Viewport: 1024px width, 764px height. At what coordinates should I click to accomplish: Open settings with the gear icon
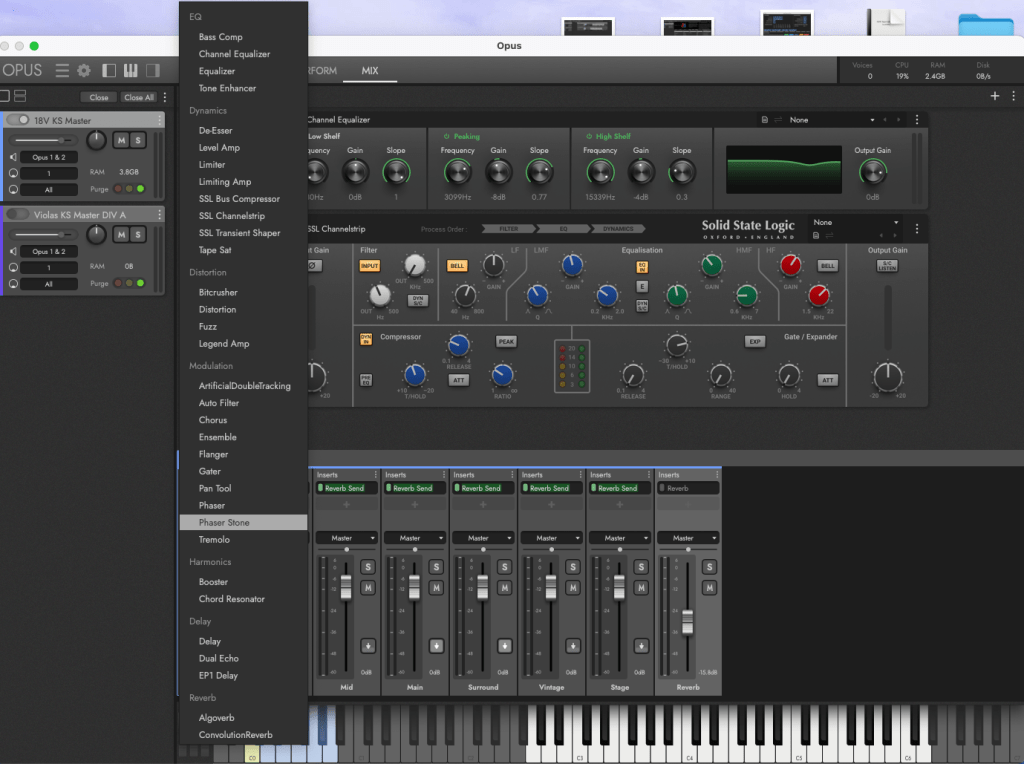point(84,70)
